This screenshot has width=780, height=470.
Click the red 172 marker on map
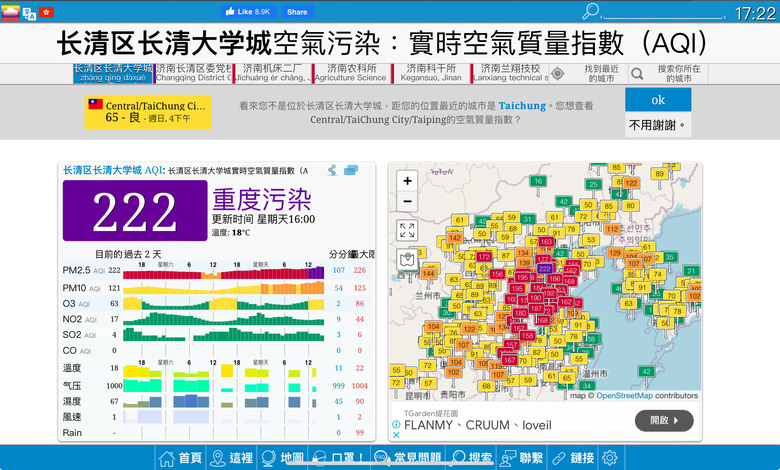484,257
